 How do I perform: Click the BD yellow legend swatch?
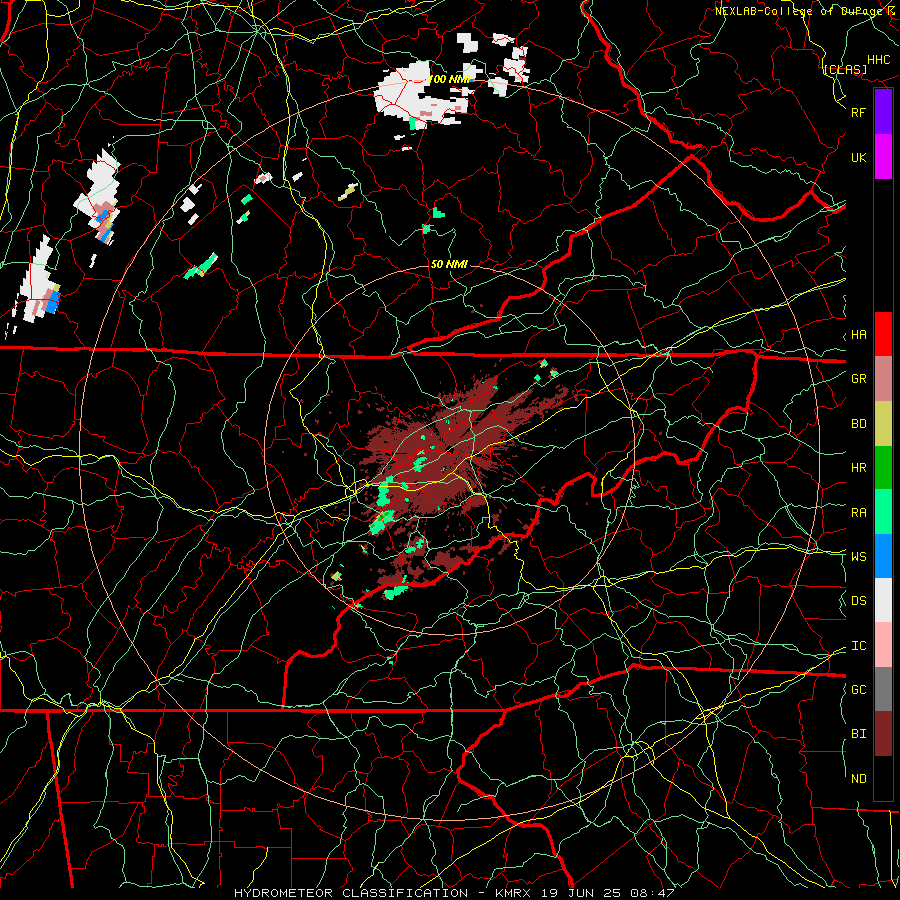(883, 424)
